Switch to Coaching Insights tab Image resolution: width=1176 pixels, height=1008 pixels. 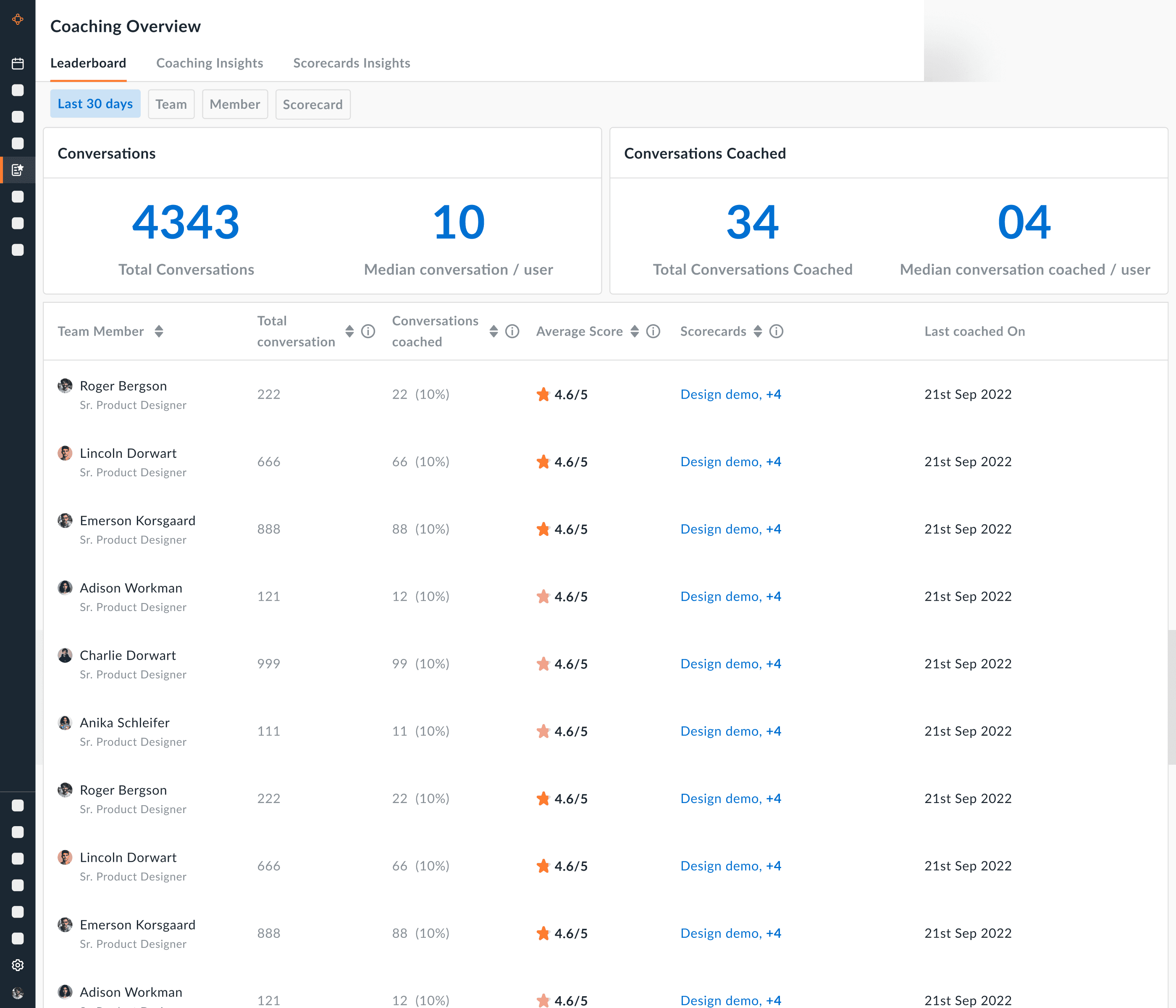[x=210, y=63]
